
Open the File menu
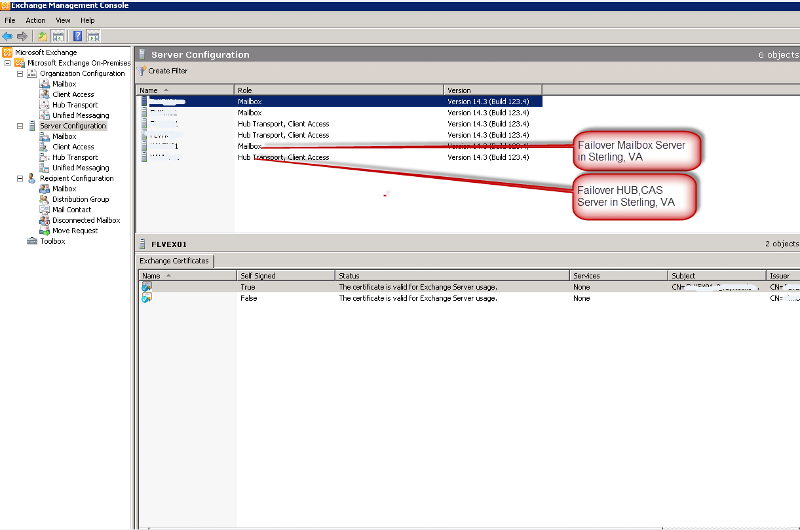tap(10, 20)
